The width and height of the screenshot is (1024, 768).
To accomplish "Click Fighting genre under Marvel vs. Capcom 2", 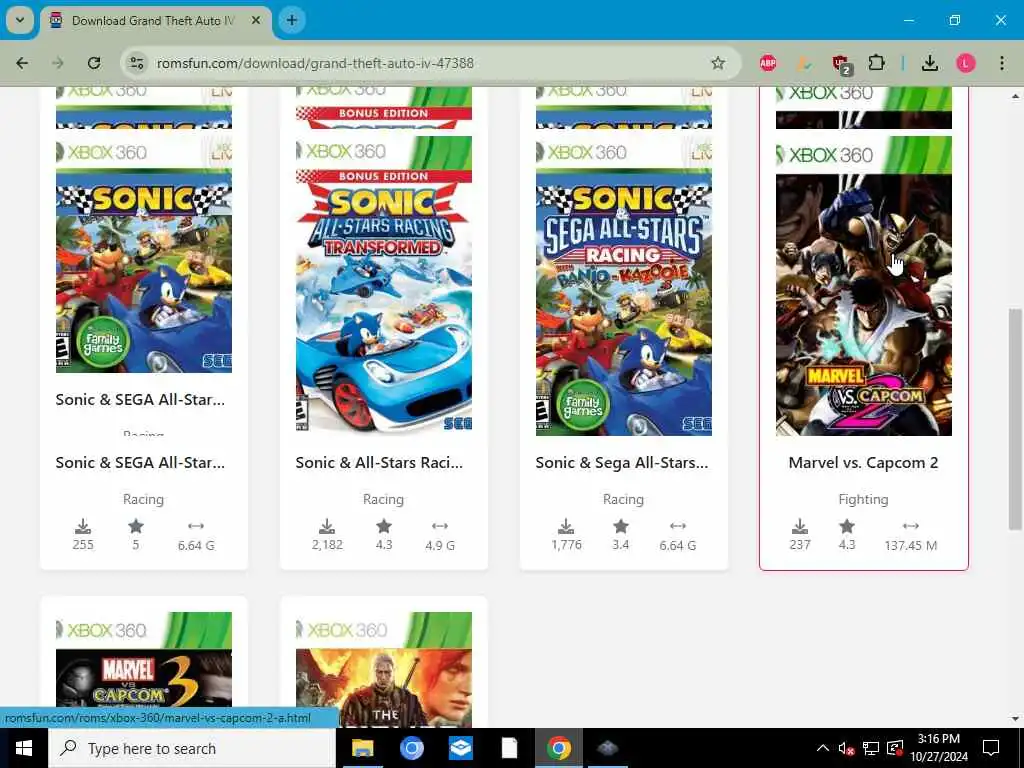I will point(863,499).
